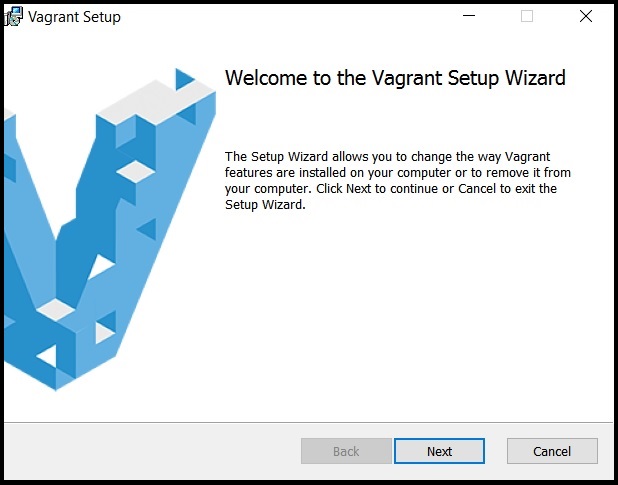Viewport: 618px width, 485px height.
Task: Click the dark blue triangle atop the Vagrant logo
Action: point(183,79)
